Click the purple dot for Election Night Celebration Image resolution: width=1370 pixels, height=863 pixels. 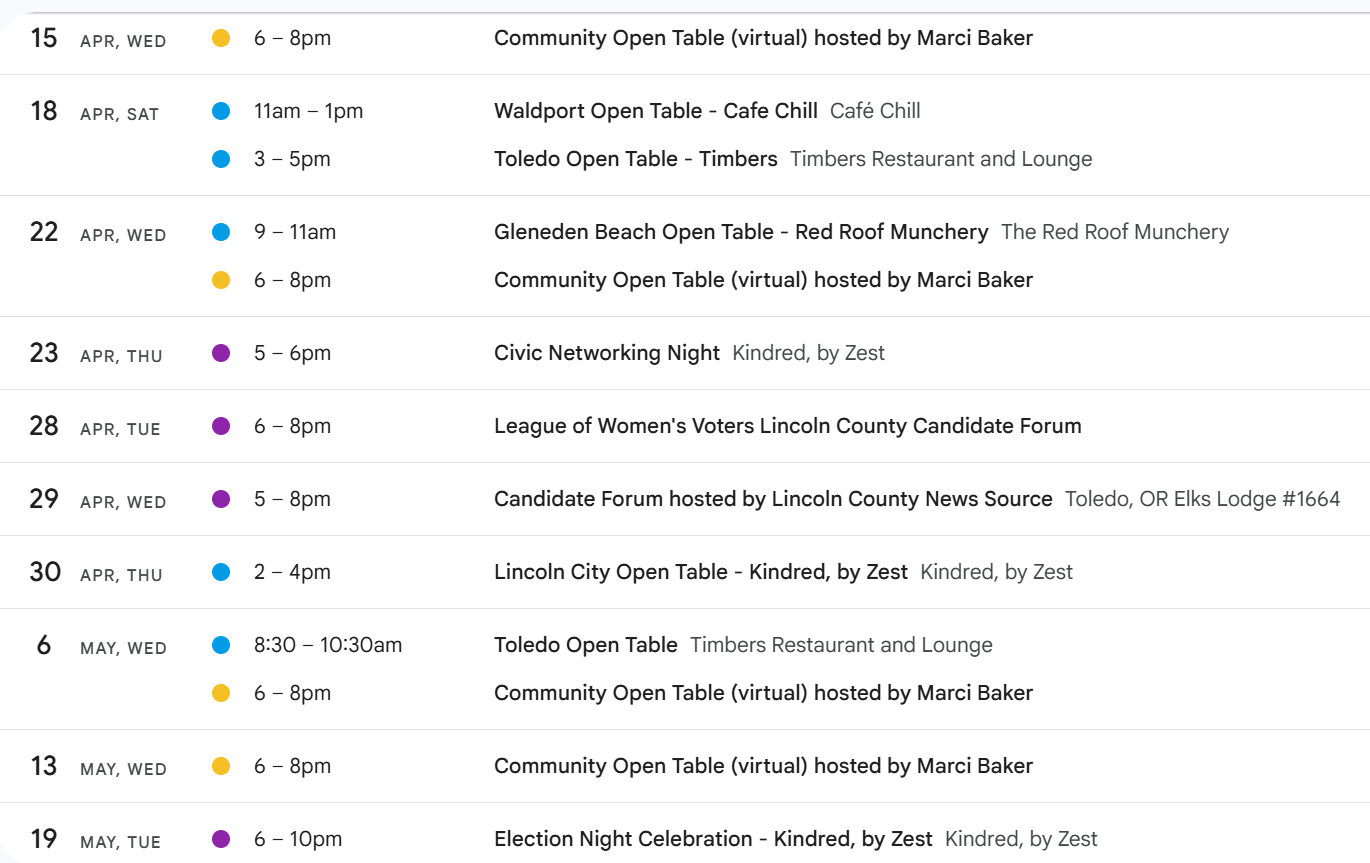click(x=221, y=839)
